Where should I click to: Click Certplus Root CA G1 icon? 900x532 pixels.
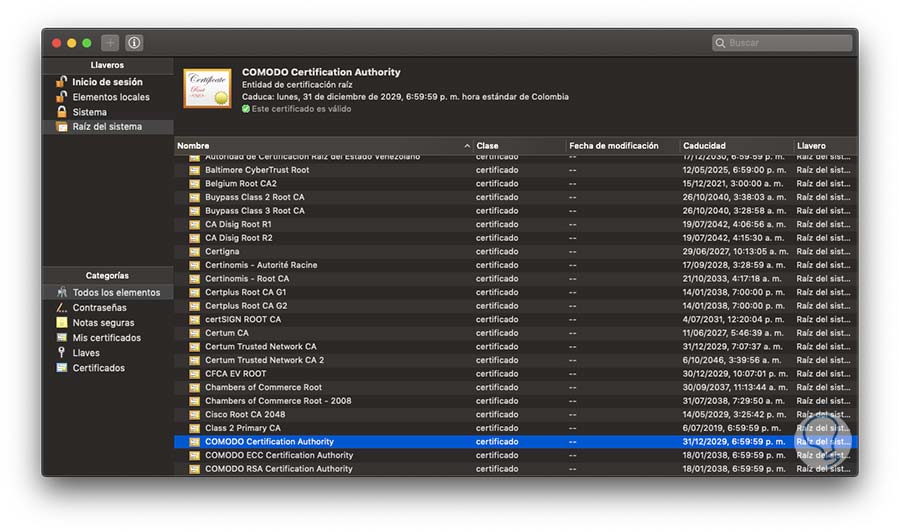[195, 292]
